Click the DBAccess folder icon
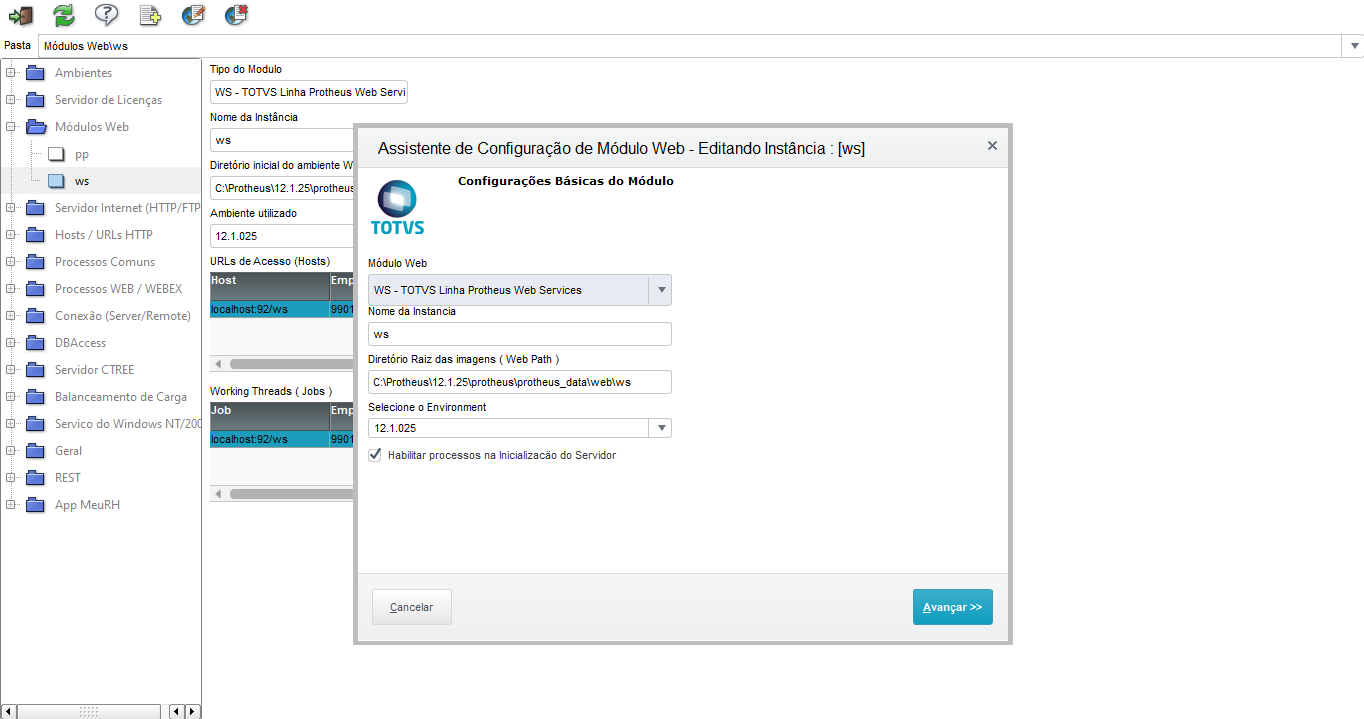The height and width of the screenshot is (719, 1364). click(36, 343)
